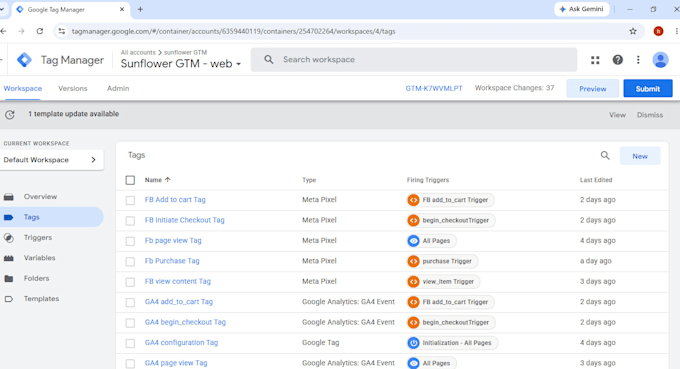This screenshot has width=680, height=369.
Task: Click the Last Edited column header
Action: point(596,180)
